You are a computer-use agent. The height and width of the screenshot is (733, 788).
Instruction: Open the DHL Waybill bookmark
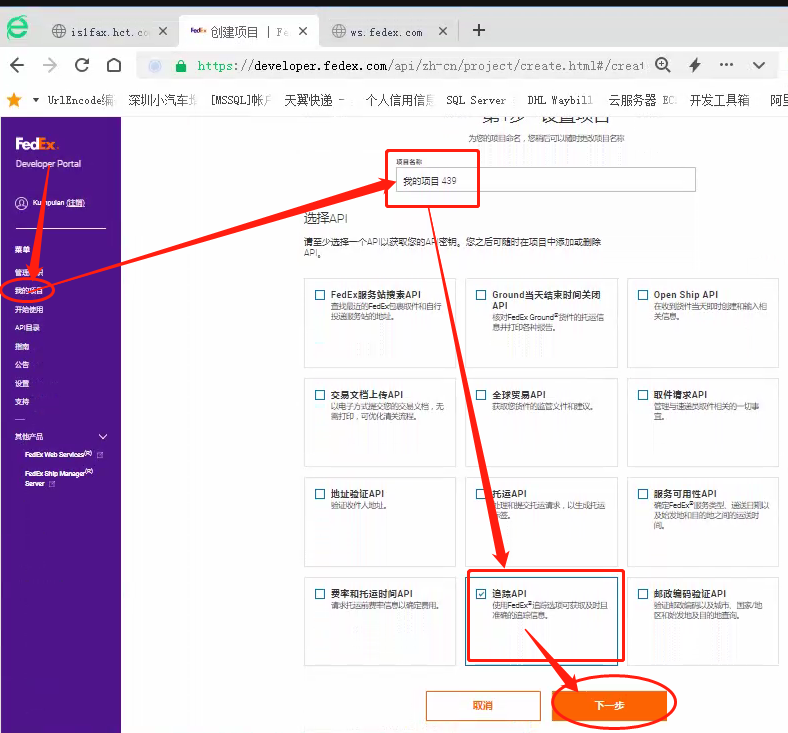point(560,100)
